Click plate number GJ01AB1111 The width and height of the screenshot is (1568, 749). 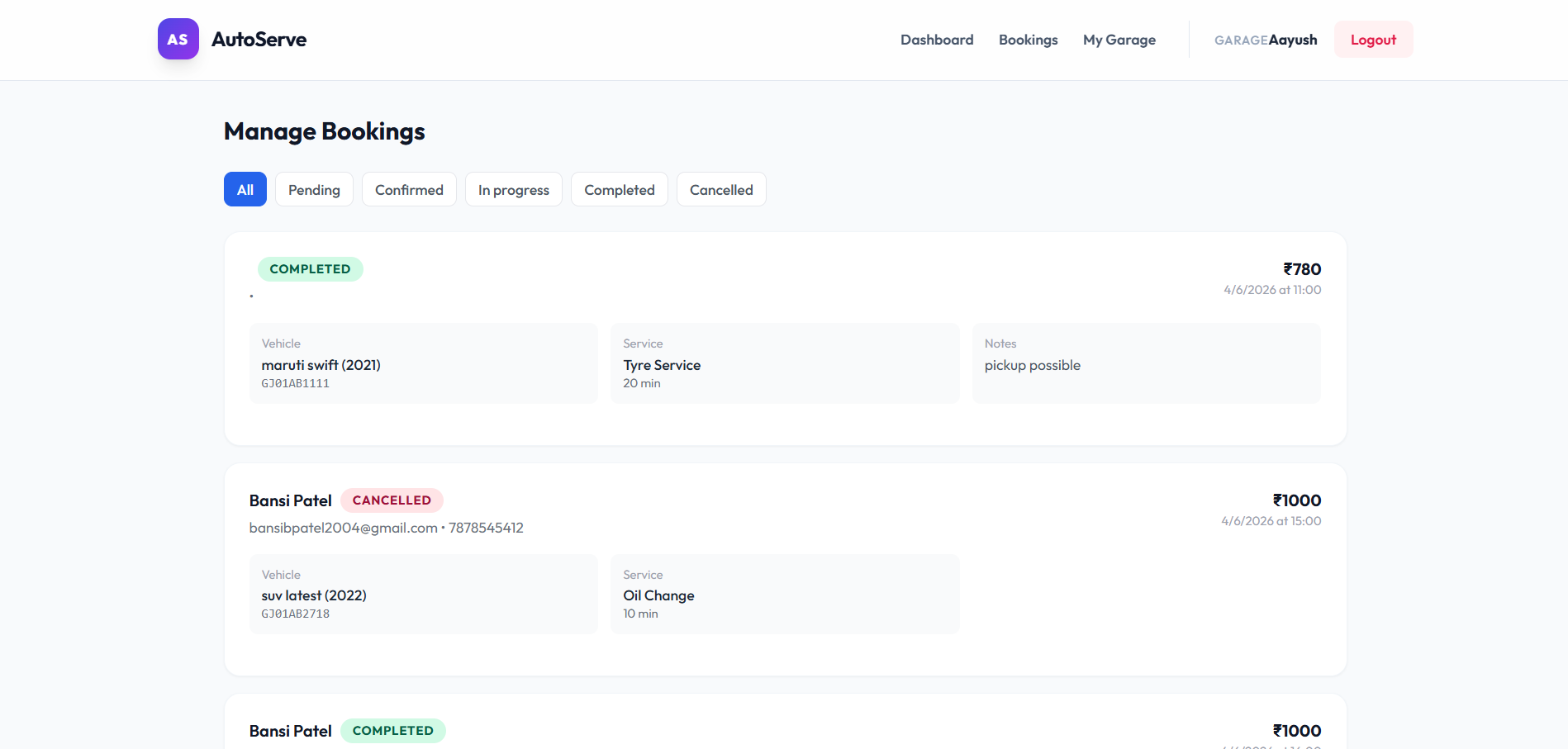pyautogui.click(x=296, y=383)
